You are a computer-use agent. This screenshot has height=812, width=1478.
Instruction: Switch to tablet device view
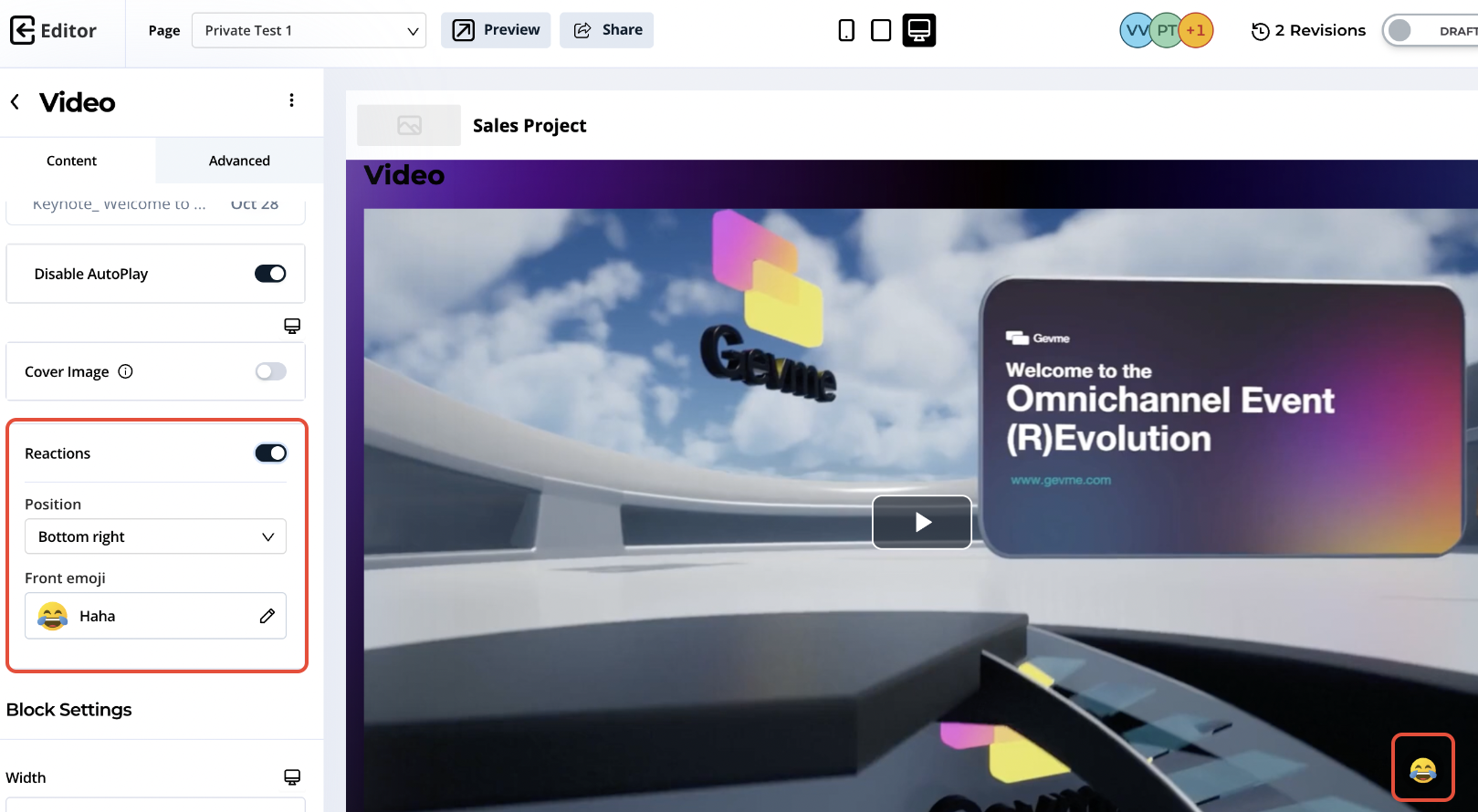click(x=881, y=30)
